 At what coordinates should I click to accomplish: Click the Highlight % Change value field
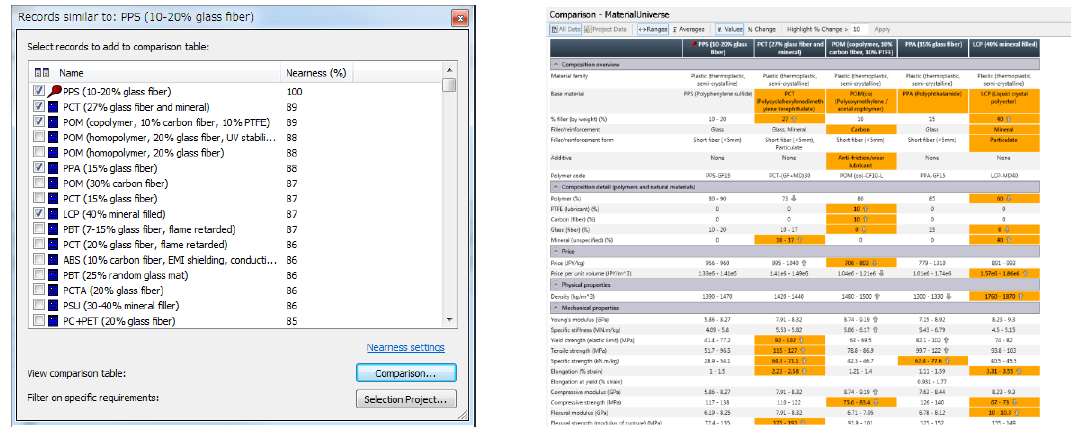click(860, 30)
